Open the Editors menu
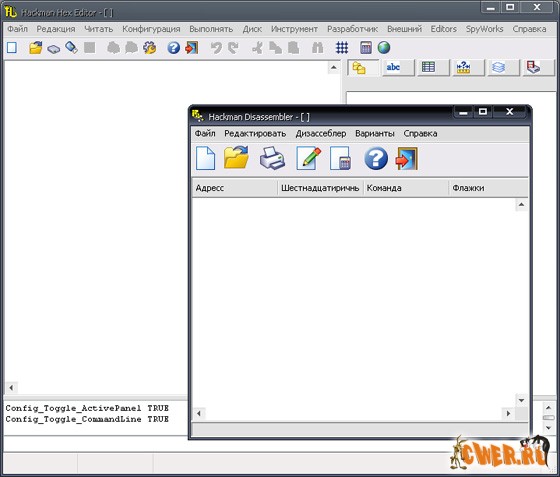Screen dimensions: 560x477 click(444, 29)
